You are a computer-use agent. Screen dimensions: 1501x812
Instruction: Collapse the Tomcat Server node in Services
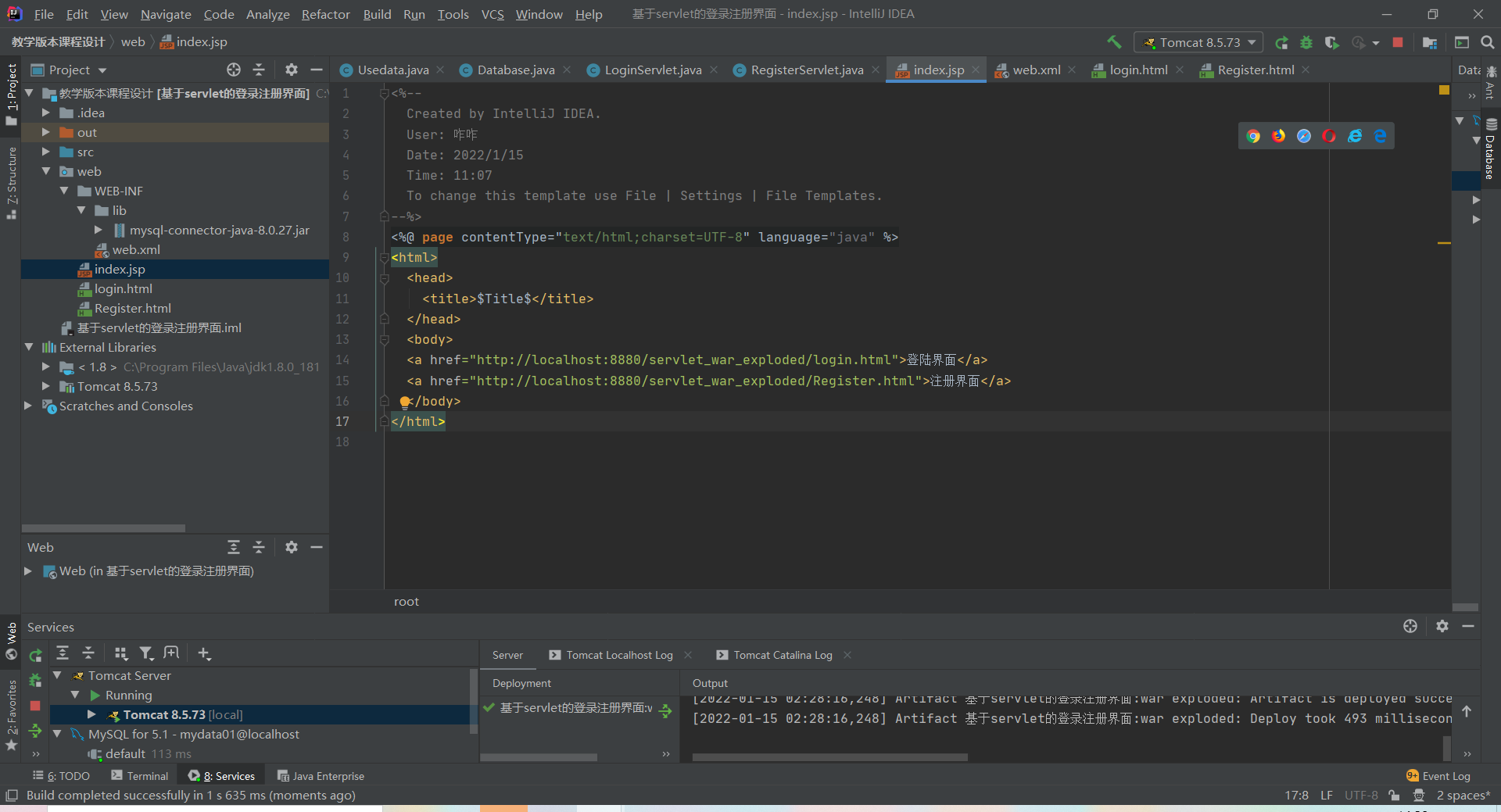pyautogui.click(x=57, y=675)
